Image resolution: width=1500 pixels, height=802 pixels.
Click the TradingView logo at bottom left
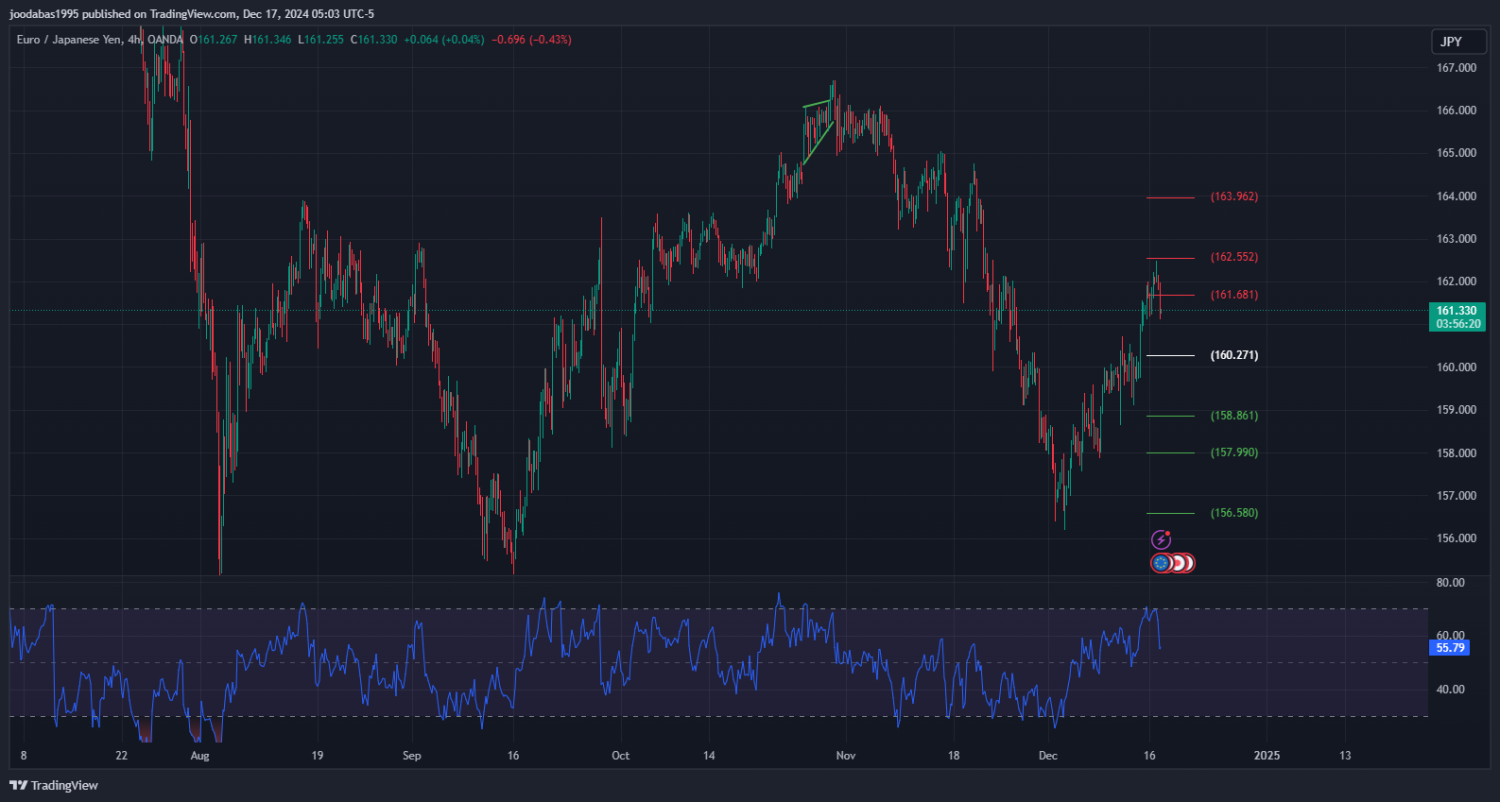coord(54,785)
